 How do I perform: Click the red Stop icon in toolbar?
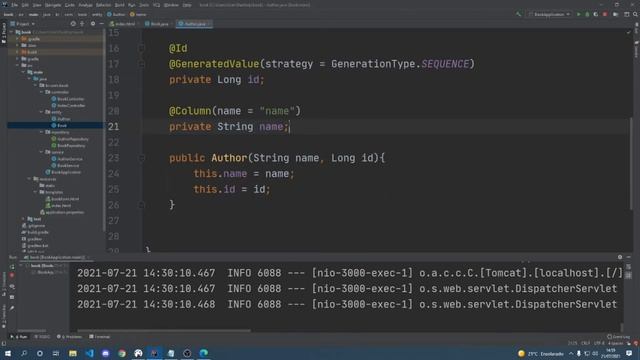pyautogui.click(x=605, y=14)
